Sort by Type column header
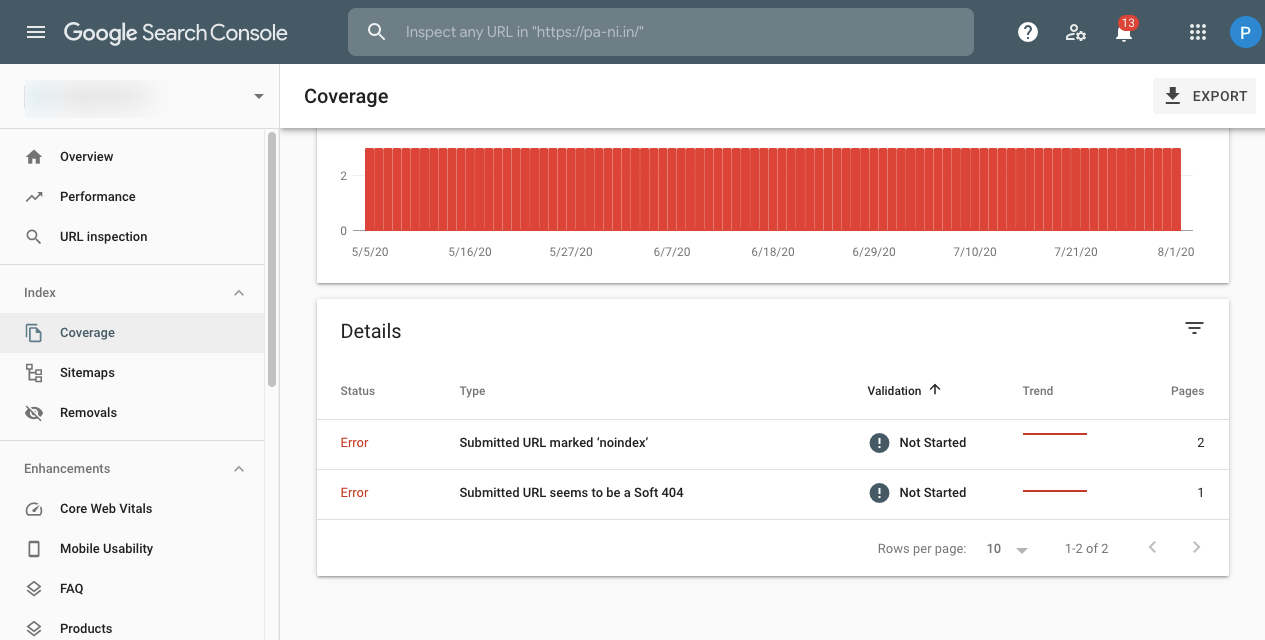The image size is (1265, 640). point(472,391)
